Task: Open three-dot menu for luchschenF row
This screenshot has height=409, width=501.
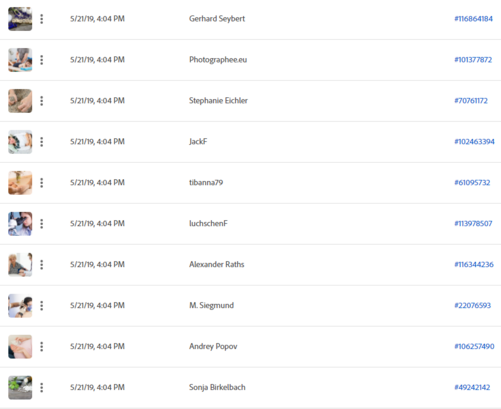Action: coord(42,224)
